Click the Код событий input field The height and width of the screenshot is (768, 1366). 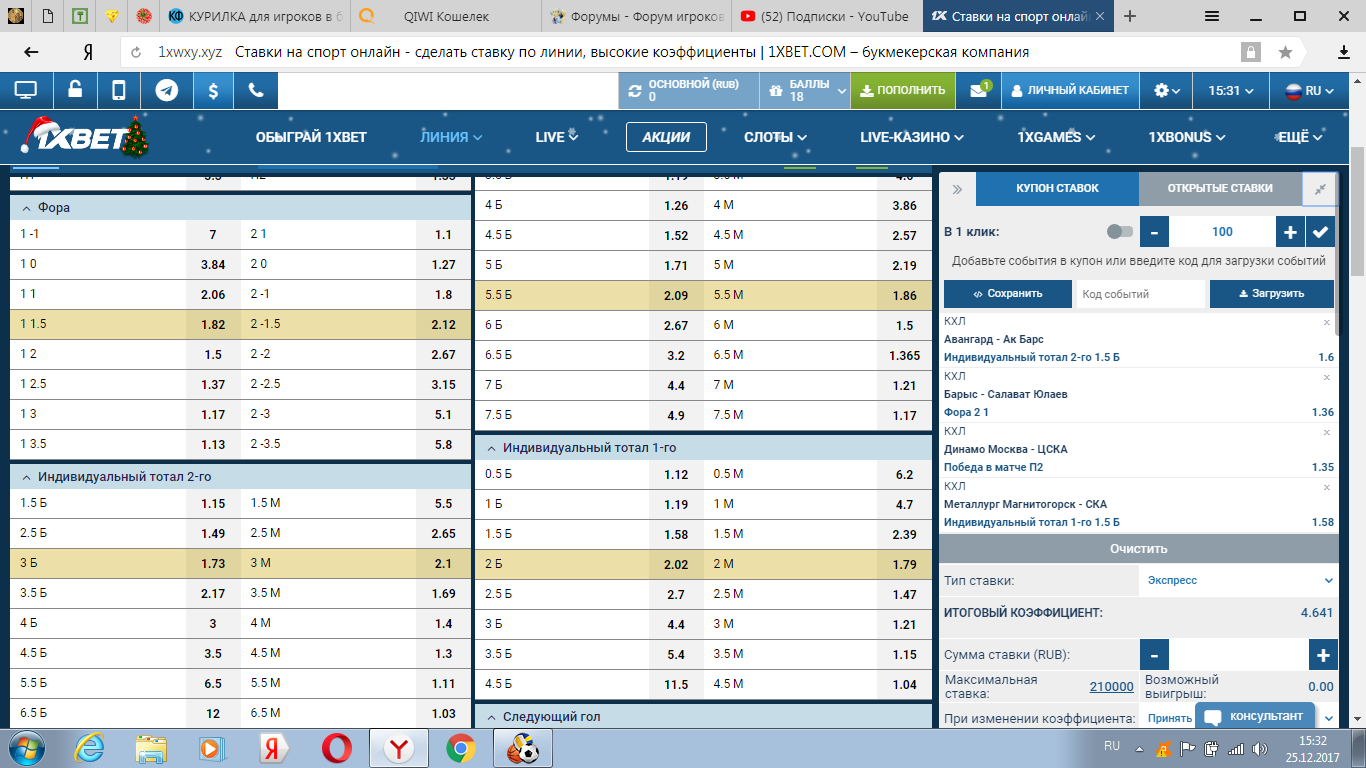[x=1139, y=294]
